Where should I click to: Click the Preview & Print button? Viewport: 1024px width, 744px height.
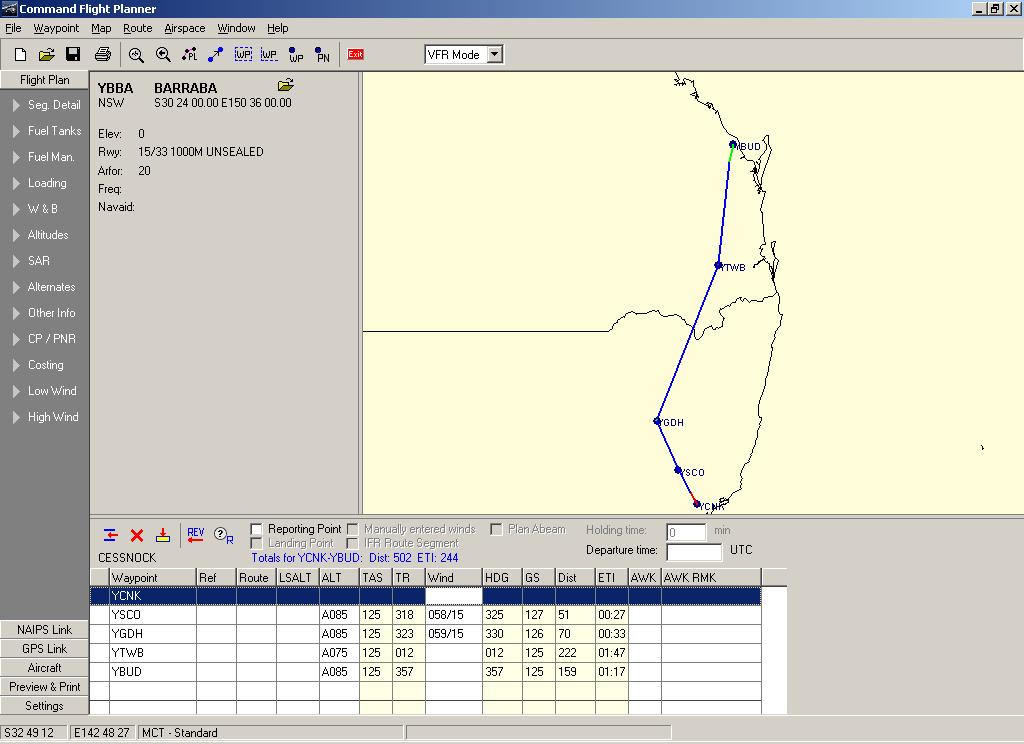pos(44,687)
